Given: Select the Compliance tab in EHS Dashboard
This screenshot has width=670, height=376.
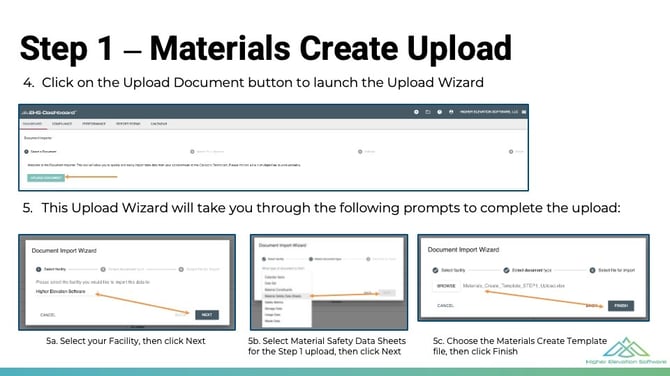Looking at the screenshot, I should (x=62, y=124).
